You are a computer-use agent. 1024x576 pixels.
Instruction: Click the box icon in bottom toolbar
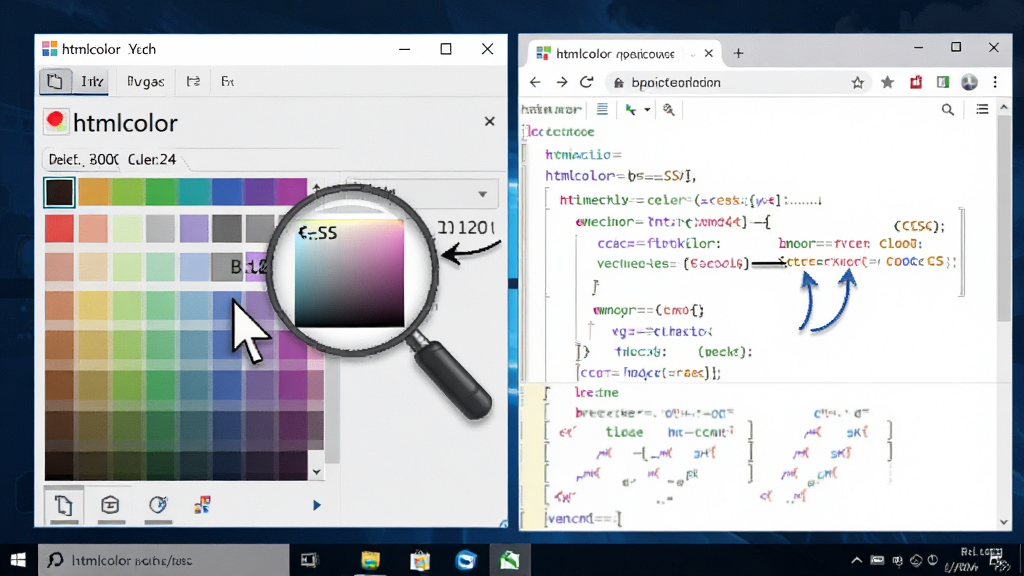(110, 505)
